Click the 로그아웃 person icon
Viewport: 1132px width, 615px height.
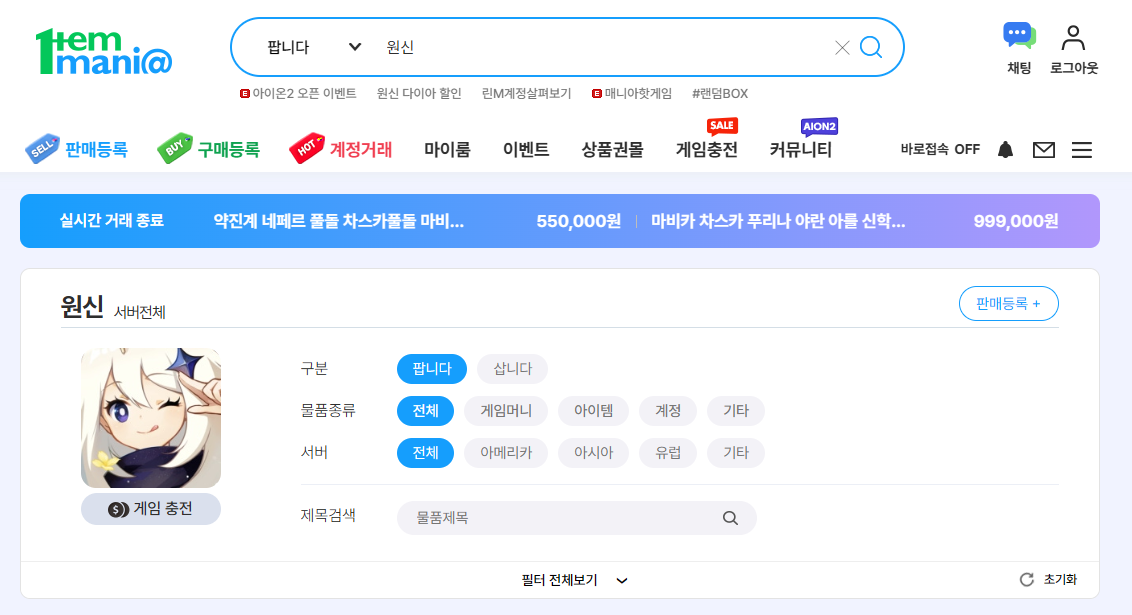(x=1074, y=38)
